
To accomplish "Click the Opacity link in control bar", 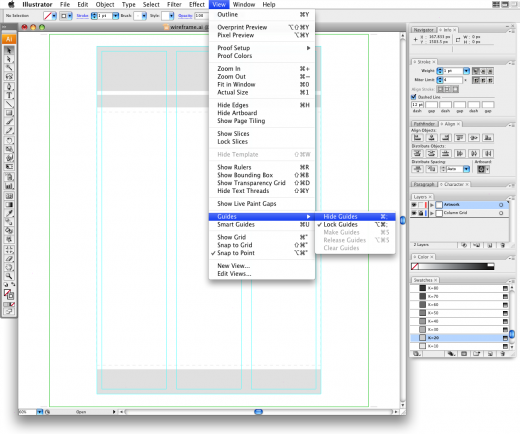I will tap(185, 16).
